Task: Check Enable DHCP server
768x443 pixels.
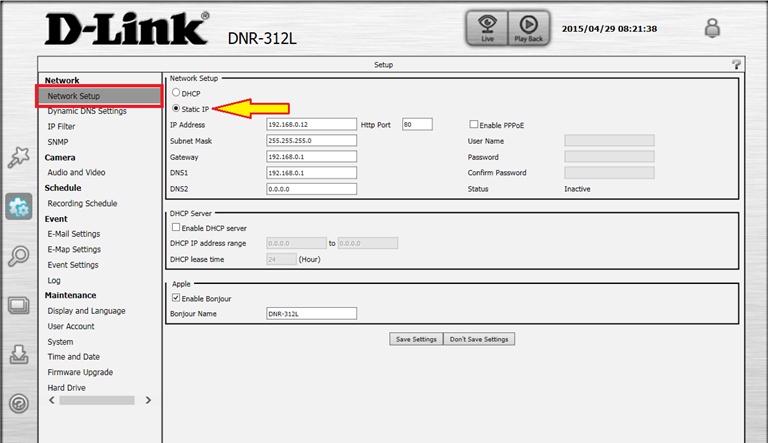Action: 177,228
